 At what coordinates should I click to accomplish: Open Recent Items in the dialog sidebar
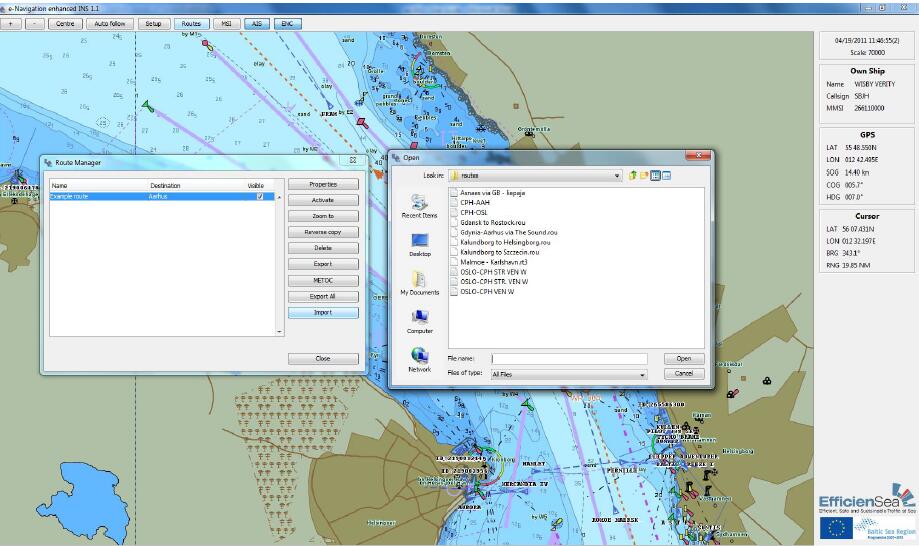click(x=419, y=206)
